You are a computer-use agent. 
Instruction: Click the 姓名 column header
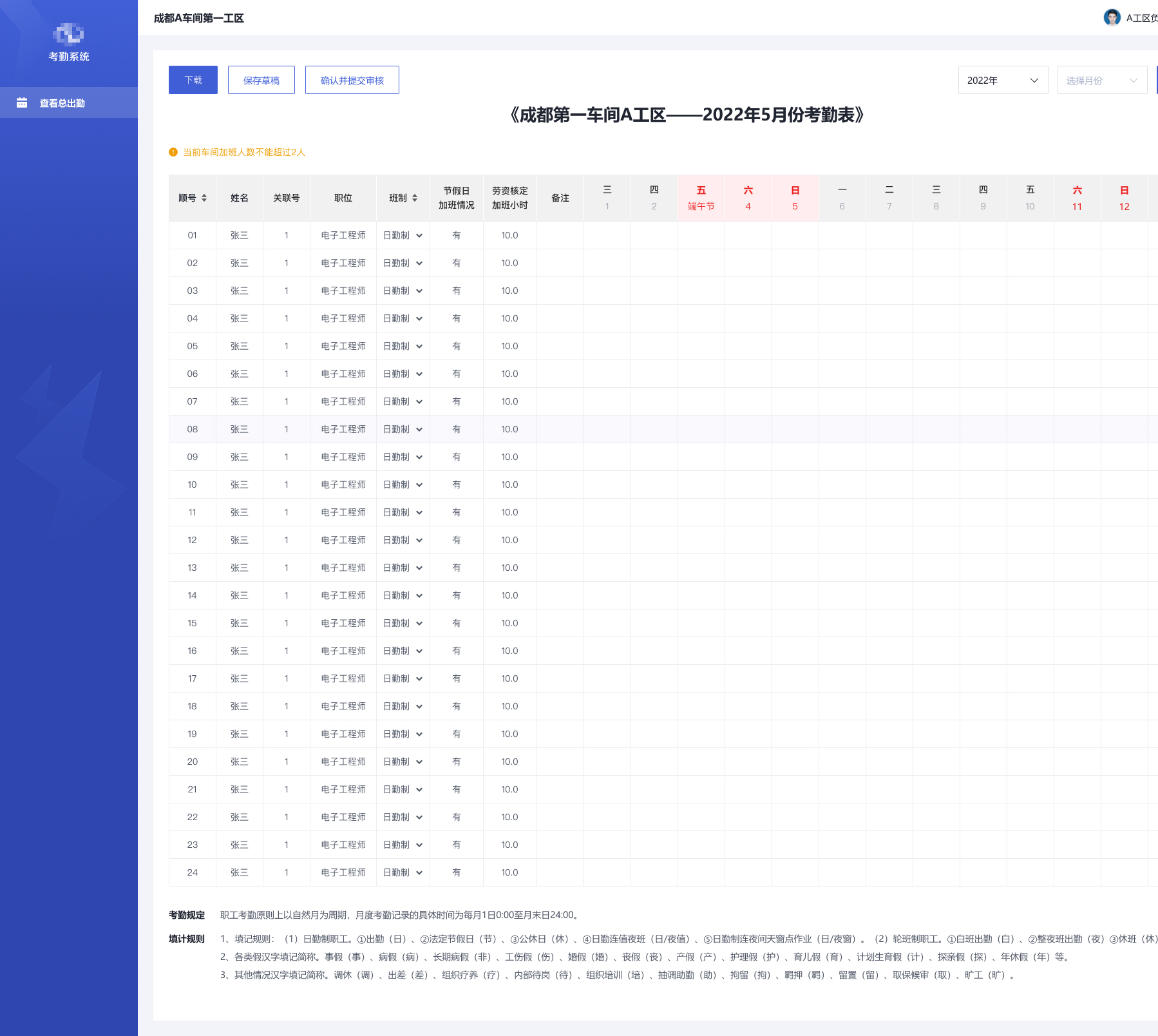[x=240, y=198]
